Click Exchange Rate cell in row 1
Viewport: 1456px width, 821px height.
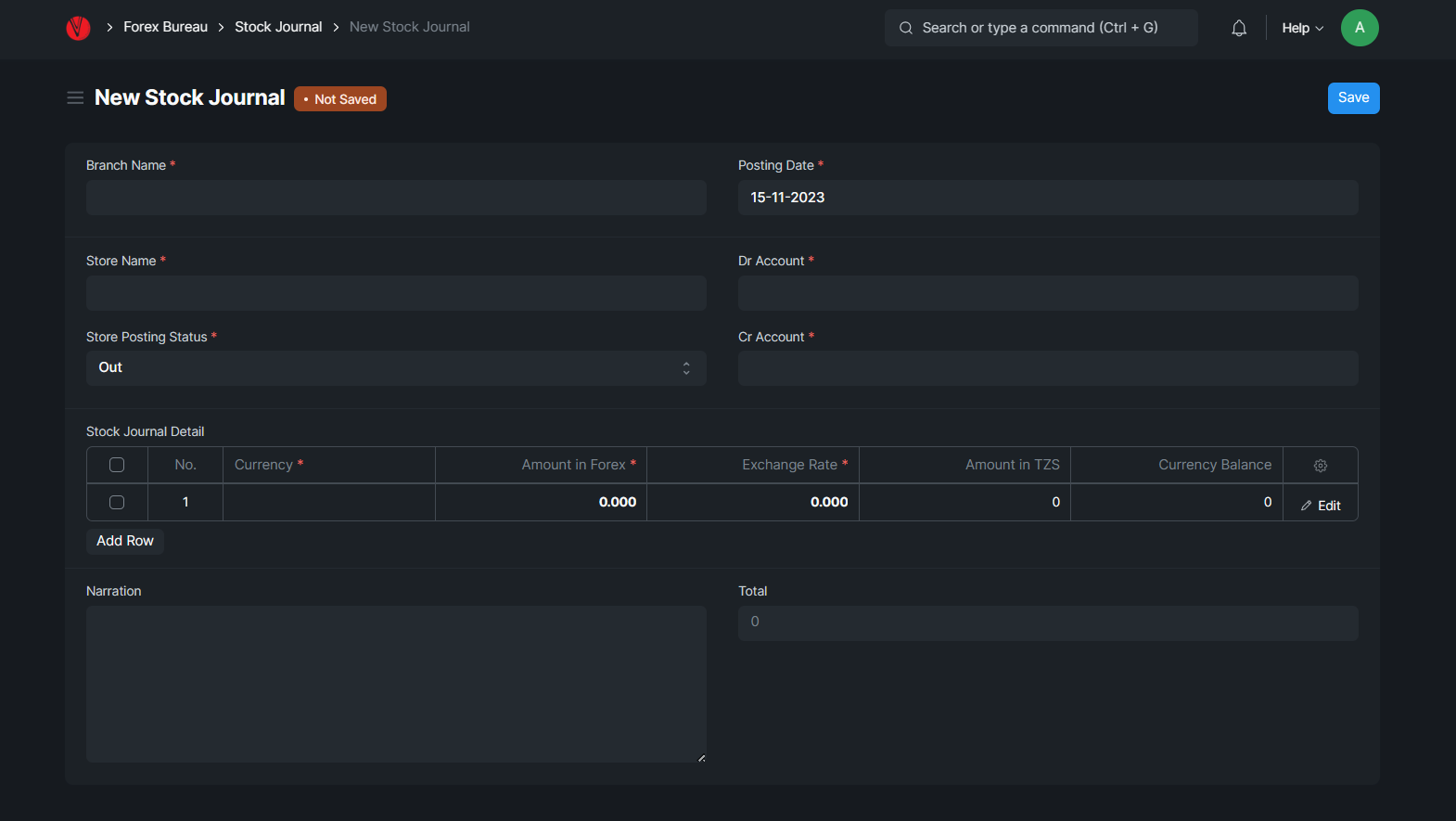point(753,502)
